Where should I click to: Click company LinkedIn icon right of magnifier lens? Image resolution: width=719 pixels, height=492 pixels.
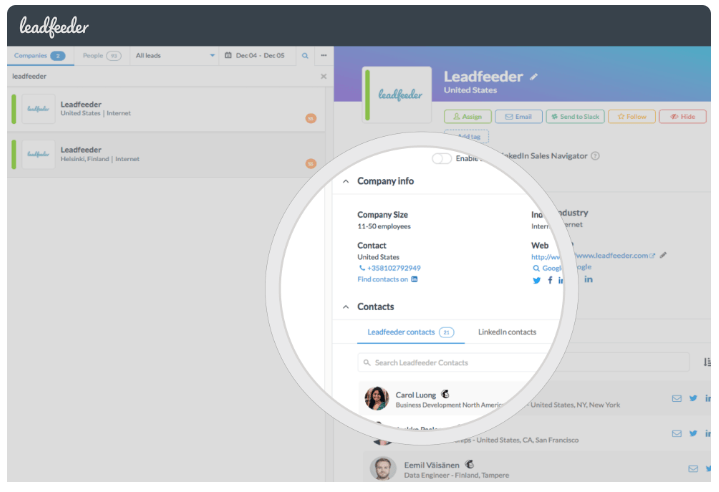tap(588, 279)
